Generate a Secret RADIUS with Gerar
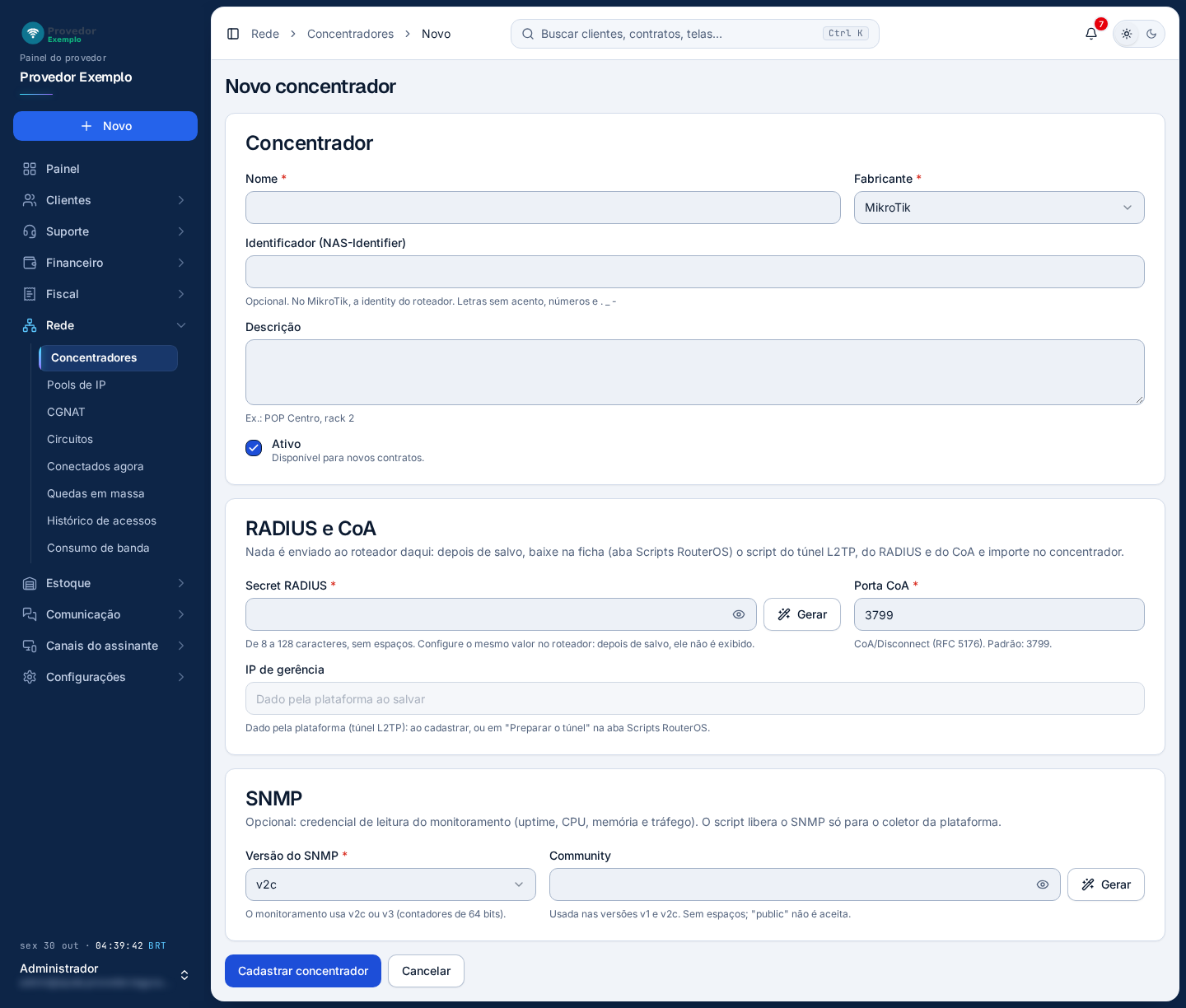1186x1008 pixels. pos(802,614)
